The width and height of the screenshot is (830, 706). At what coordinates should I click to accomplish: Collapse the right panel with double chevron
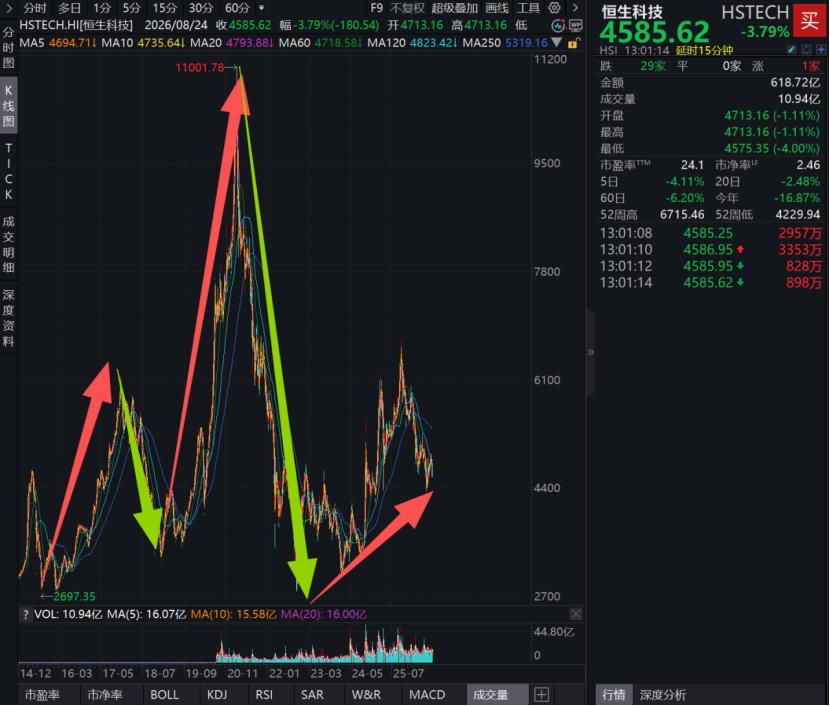[591, 352]
